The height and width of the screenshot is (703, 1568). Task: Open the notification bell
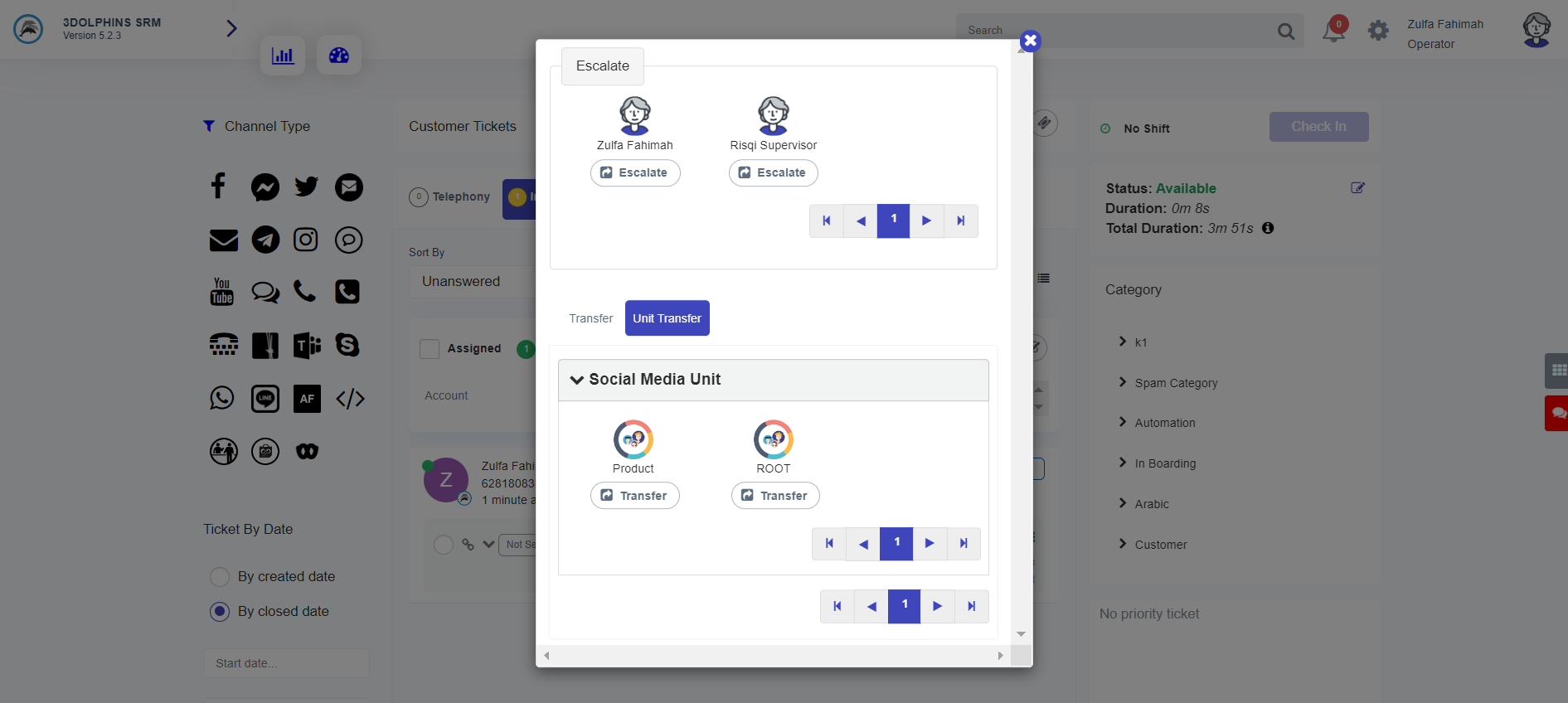pos(1333,31)
